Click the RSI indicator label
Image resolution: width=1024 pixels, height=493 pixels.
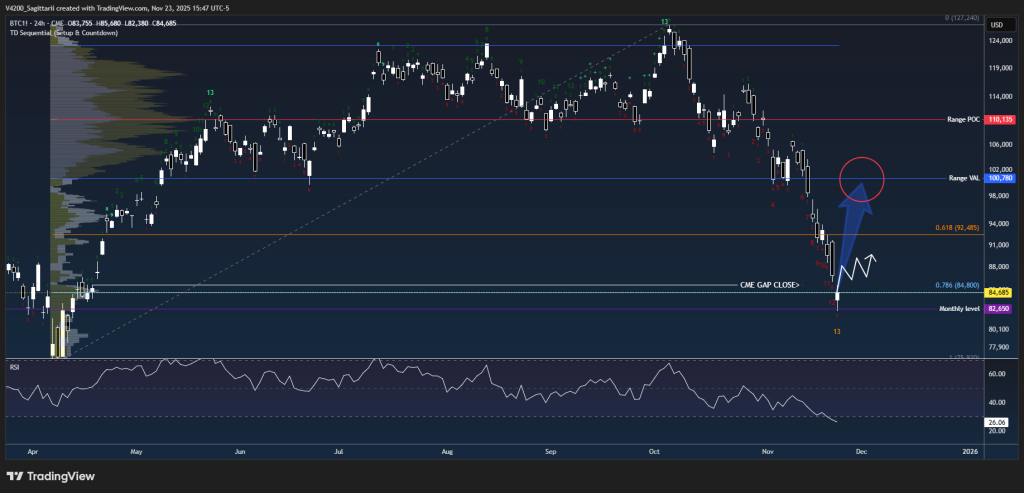click(15, 367)
